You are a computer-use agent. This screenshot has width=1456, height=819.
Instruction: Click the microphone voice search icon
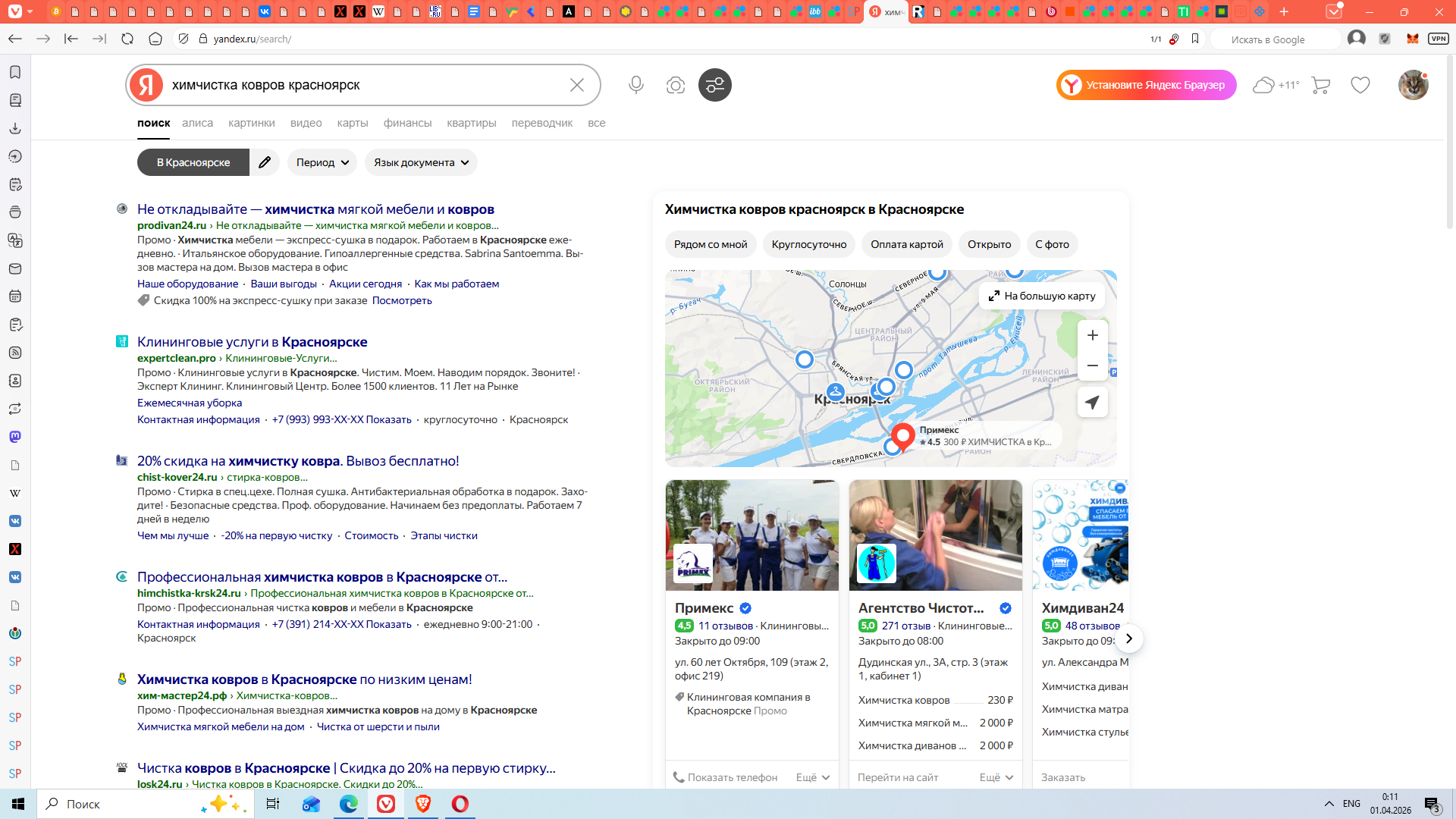(x=635, y=85)
